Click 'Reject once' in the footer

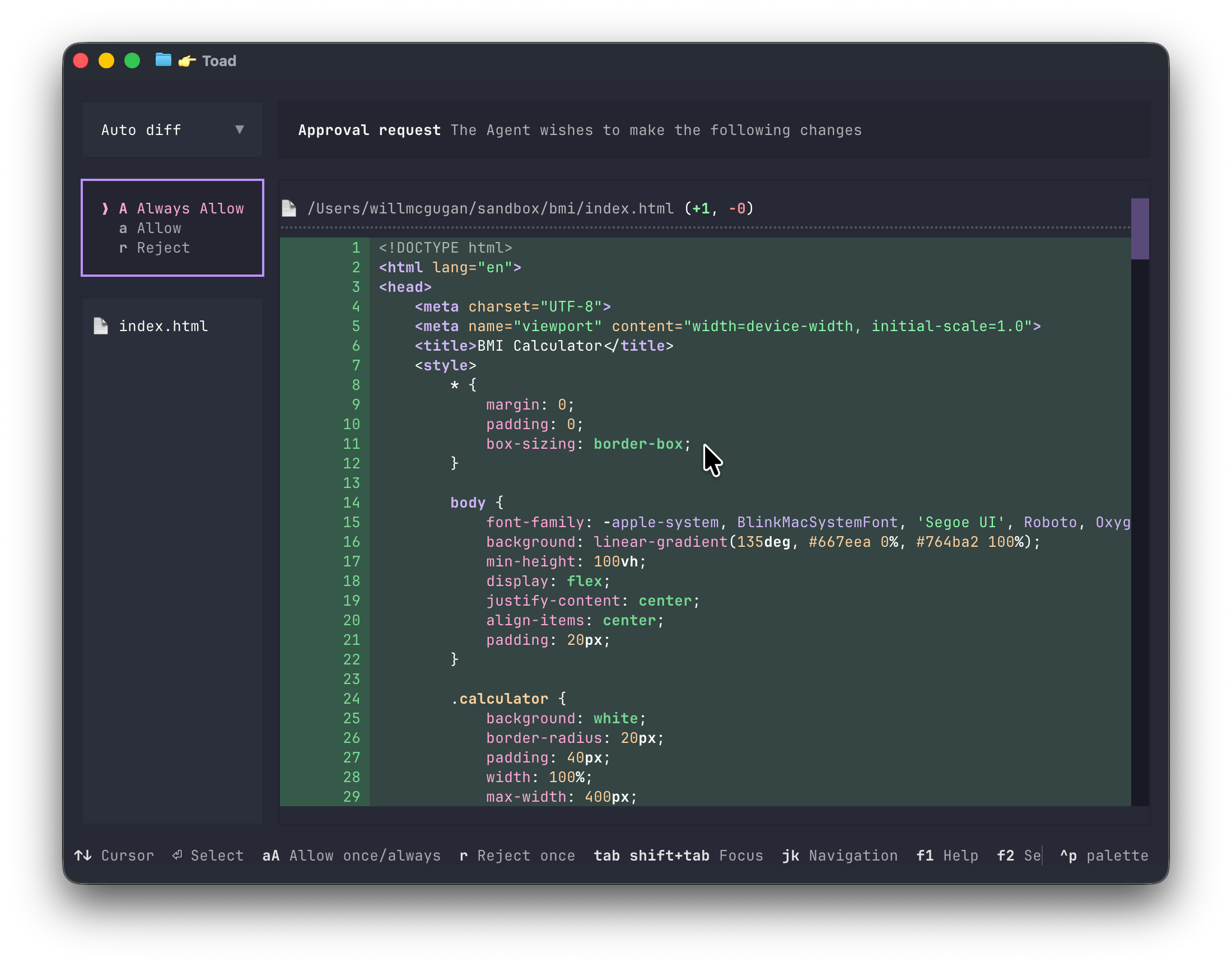(x=517, y=855)
